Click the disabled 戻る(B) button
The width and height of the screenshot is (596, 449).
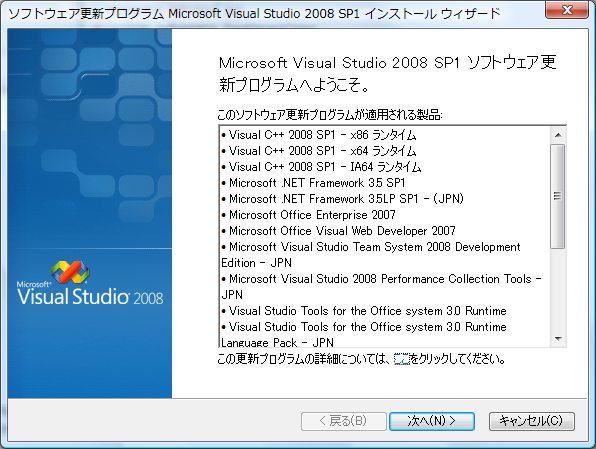[344, 421]
